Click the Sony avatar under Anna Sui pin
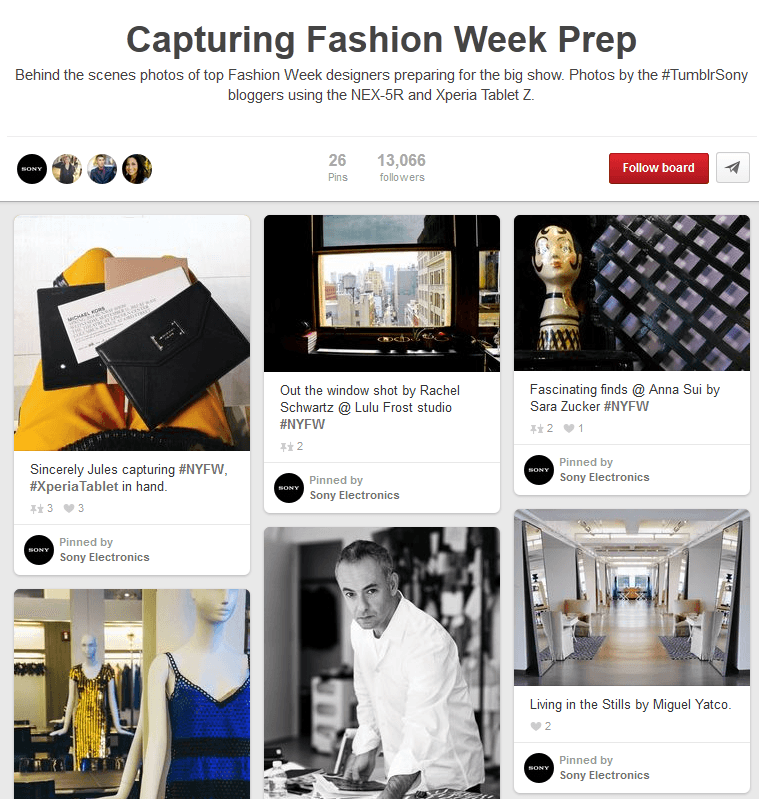This screenshot has width=759, height=799. pyautogui.click(x=539, y=470)
